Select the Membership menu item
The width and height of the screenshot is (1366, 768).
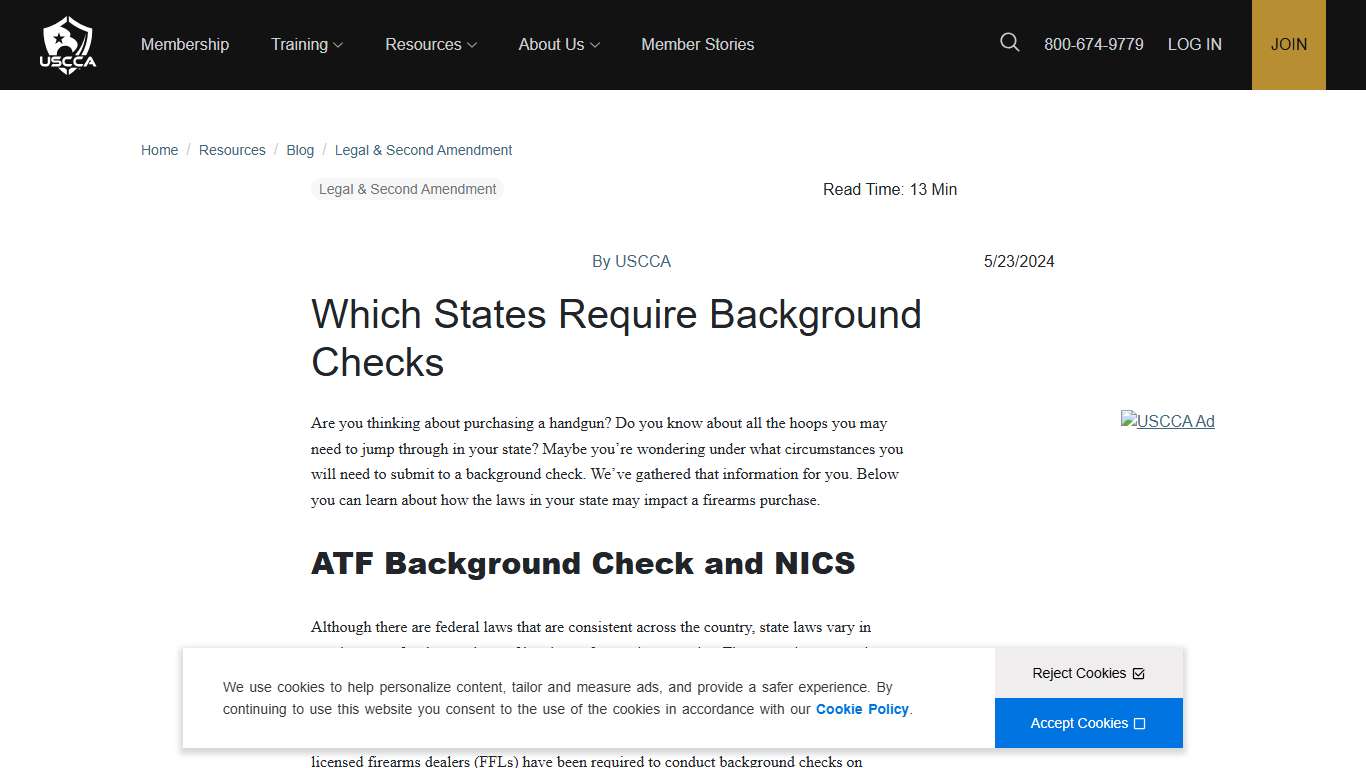pyautogui.click(x=184, y=44)
